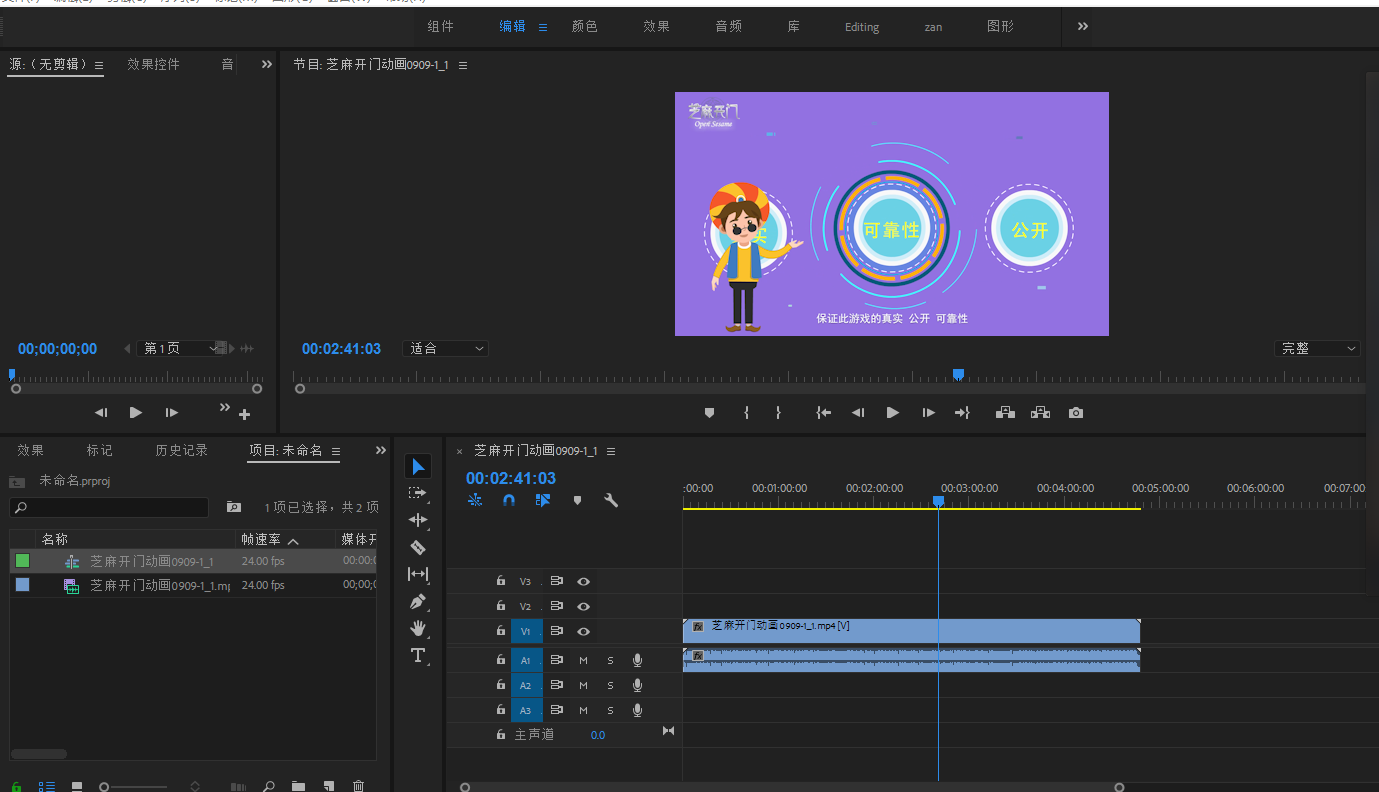Switch project panel to icon view
This screenshot has height=792, width=1379.
(77, 786)
